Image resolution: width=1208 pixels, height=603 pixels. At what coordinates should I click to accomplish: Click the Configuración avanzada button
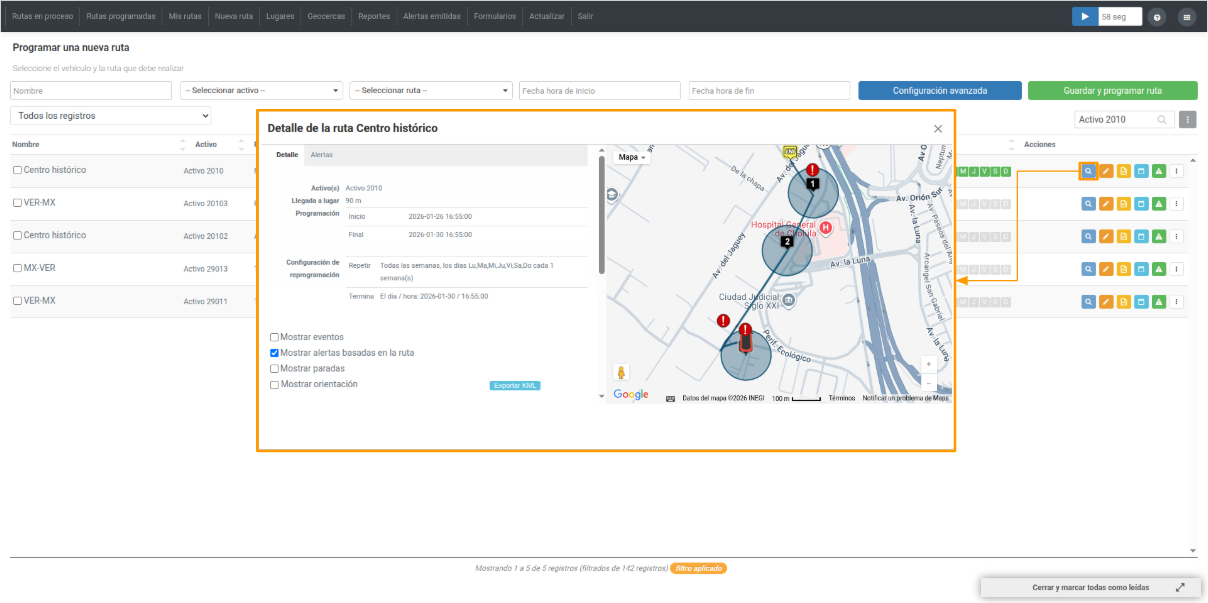pyautogui.click(x=940, y=91)
